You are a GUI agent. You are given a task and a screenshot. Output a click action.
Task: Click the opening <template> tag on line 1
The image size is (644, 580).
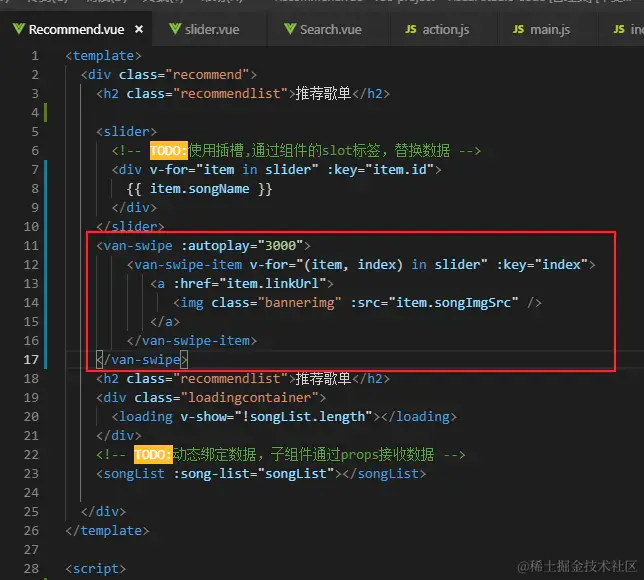[103, 55]
